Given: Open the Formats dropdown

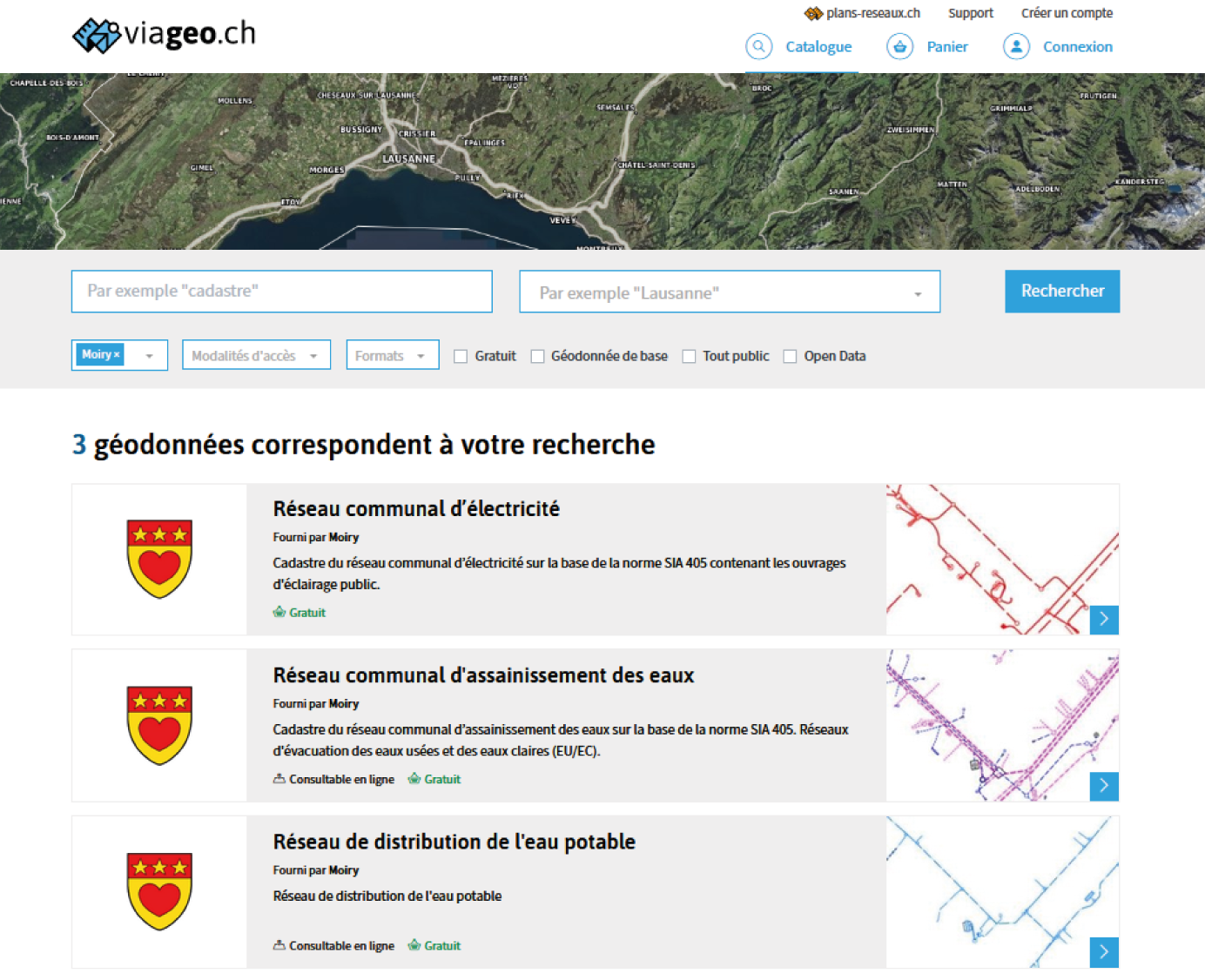Looking at the screenshot, I should (392, 355).
